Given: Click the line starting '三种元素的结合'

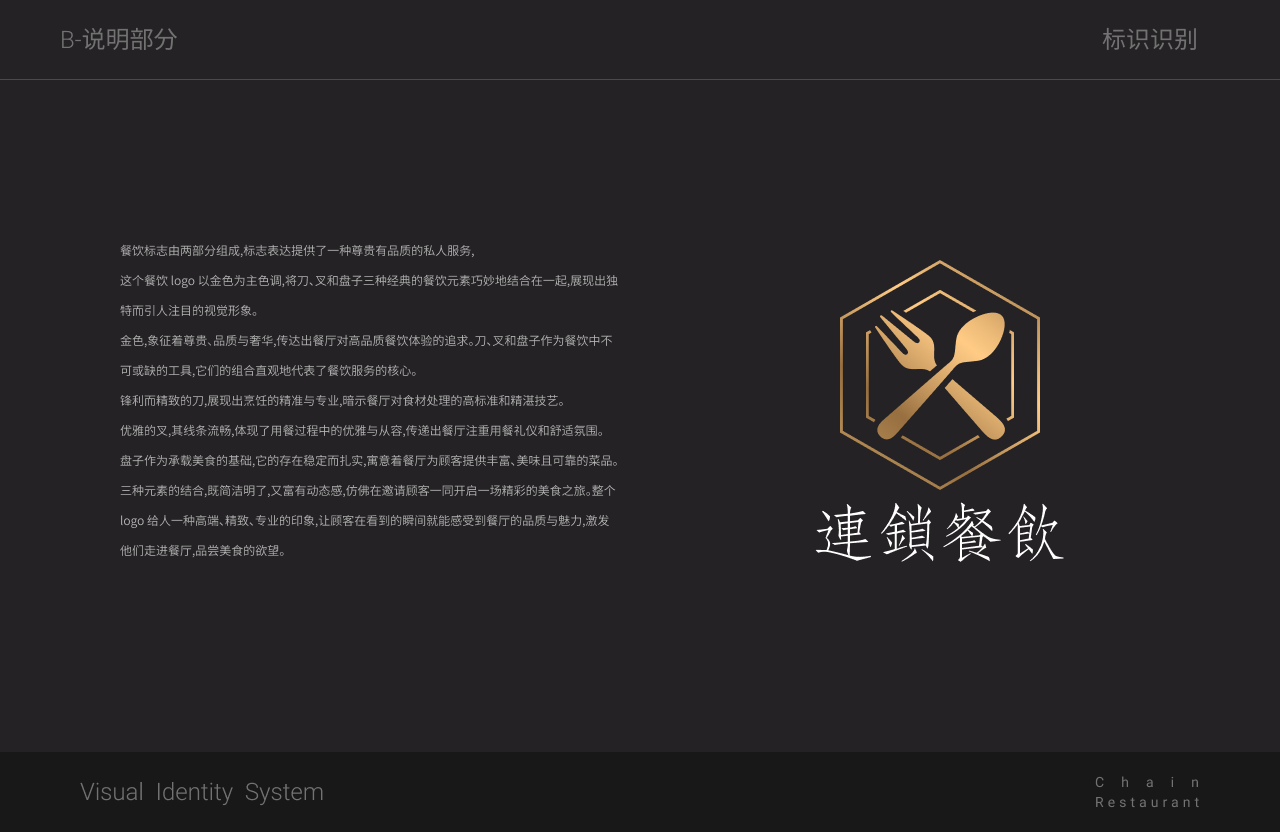Looking at the screenshot, I should pos(368,490).
